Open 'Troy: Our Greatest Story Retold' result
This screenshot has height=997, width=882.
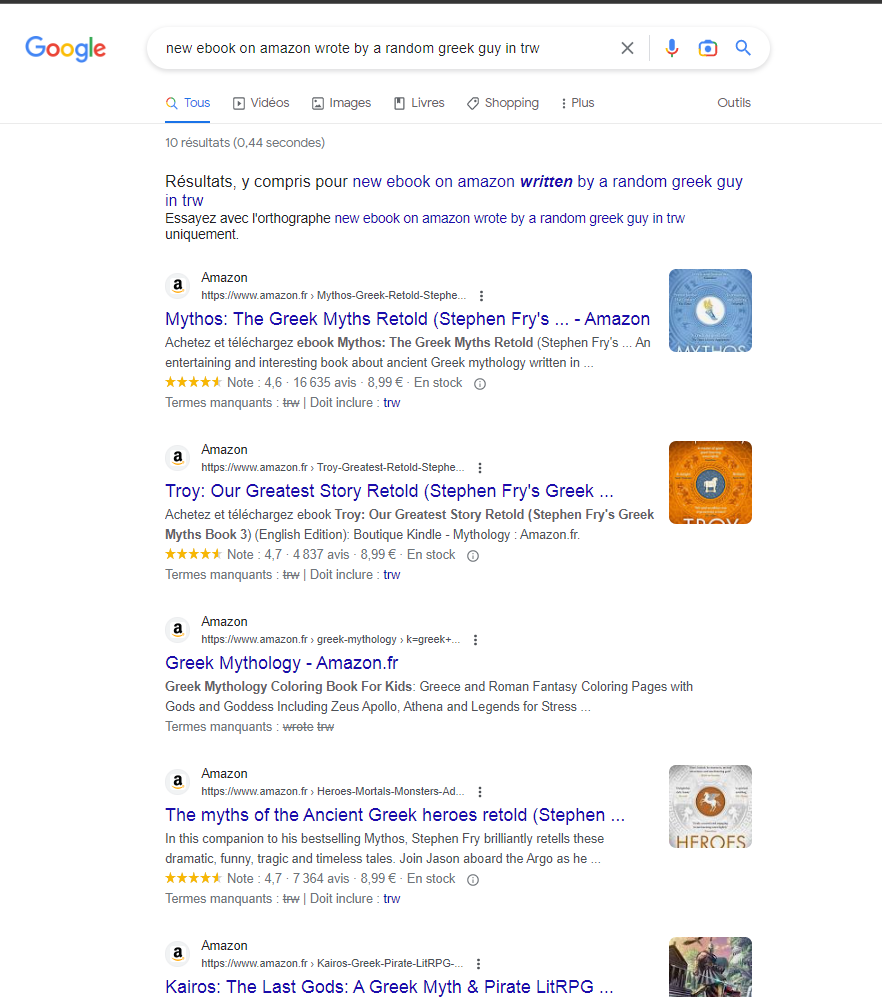click(x=389, y=492)
